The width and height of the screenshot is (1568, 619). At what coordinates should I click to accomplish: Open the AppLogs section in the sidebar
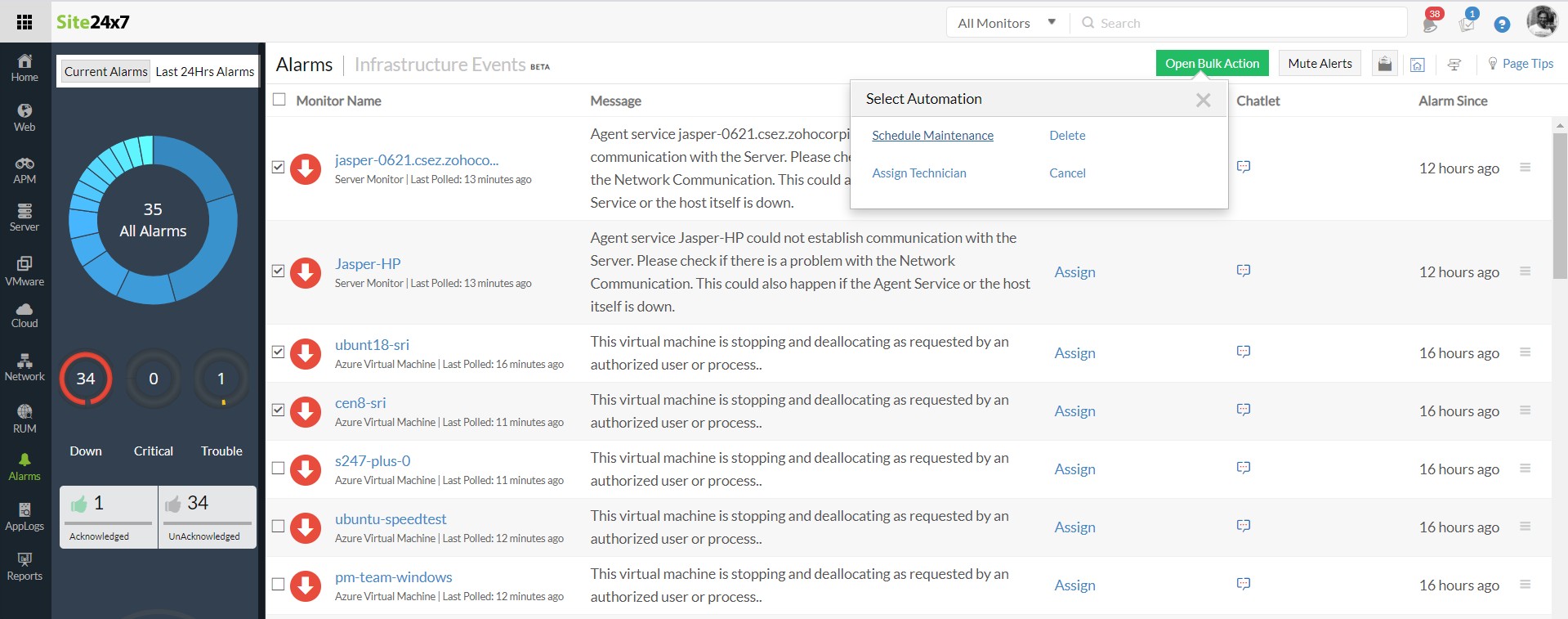point(25,518)
